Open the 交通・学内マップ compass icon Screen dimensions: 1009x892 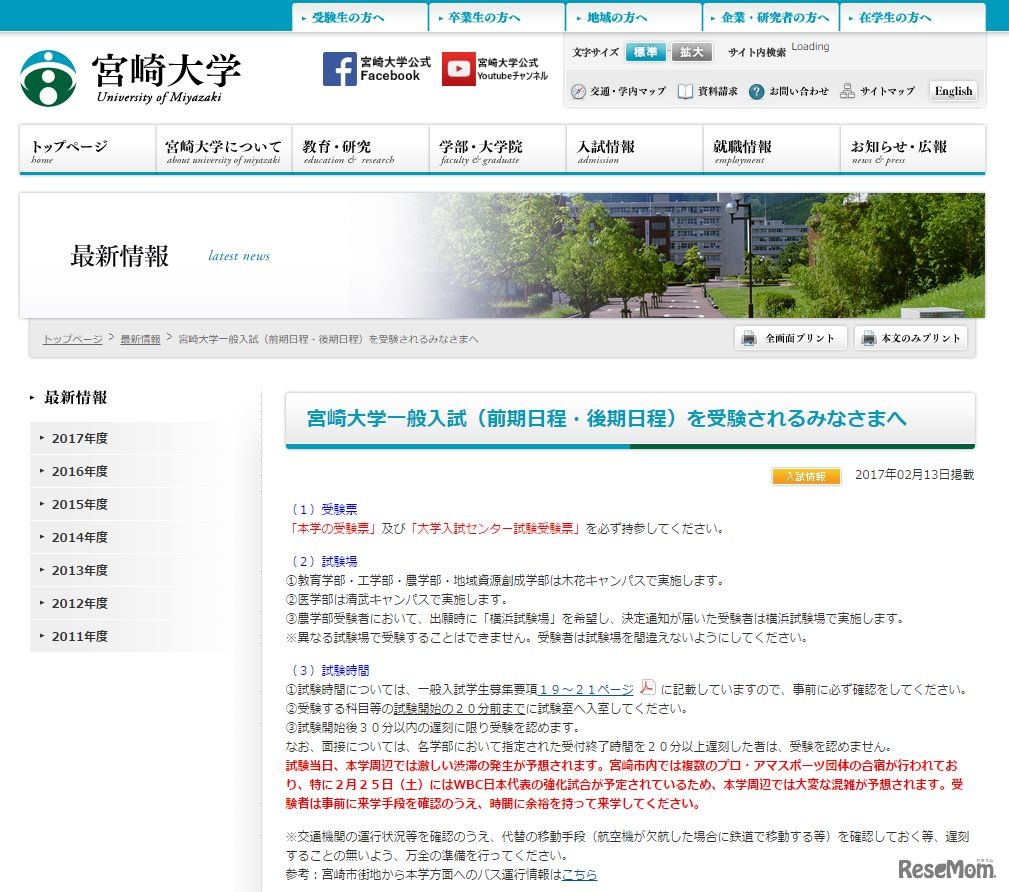tap(578, 91)
